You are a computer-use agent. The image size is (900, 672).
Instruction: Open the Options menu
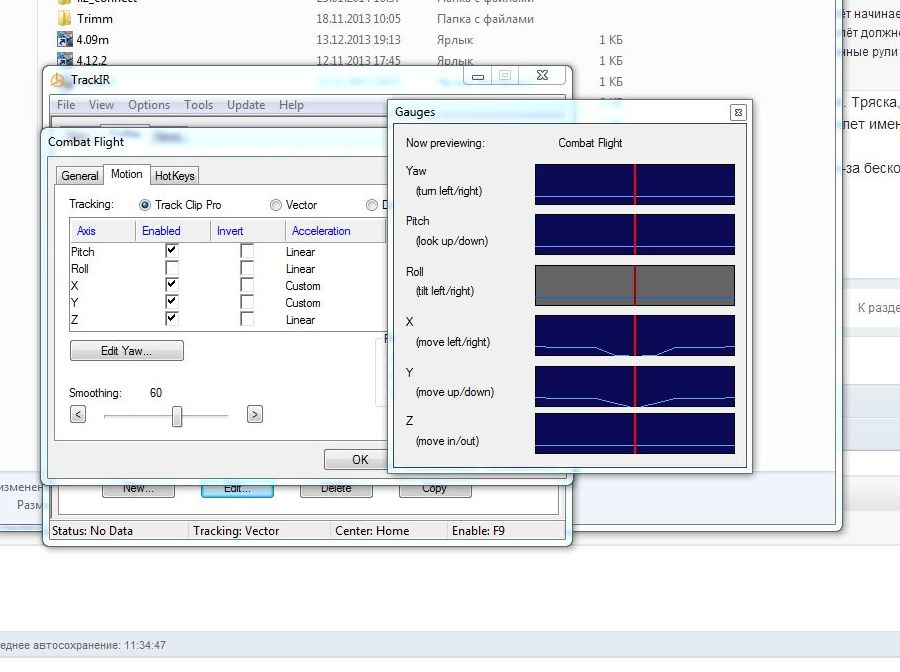click(x=149, y=105)
